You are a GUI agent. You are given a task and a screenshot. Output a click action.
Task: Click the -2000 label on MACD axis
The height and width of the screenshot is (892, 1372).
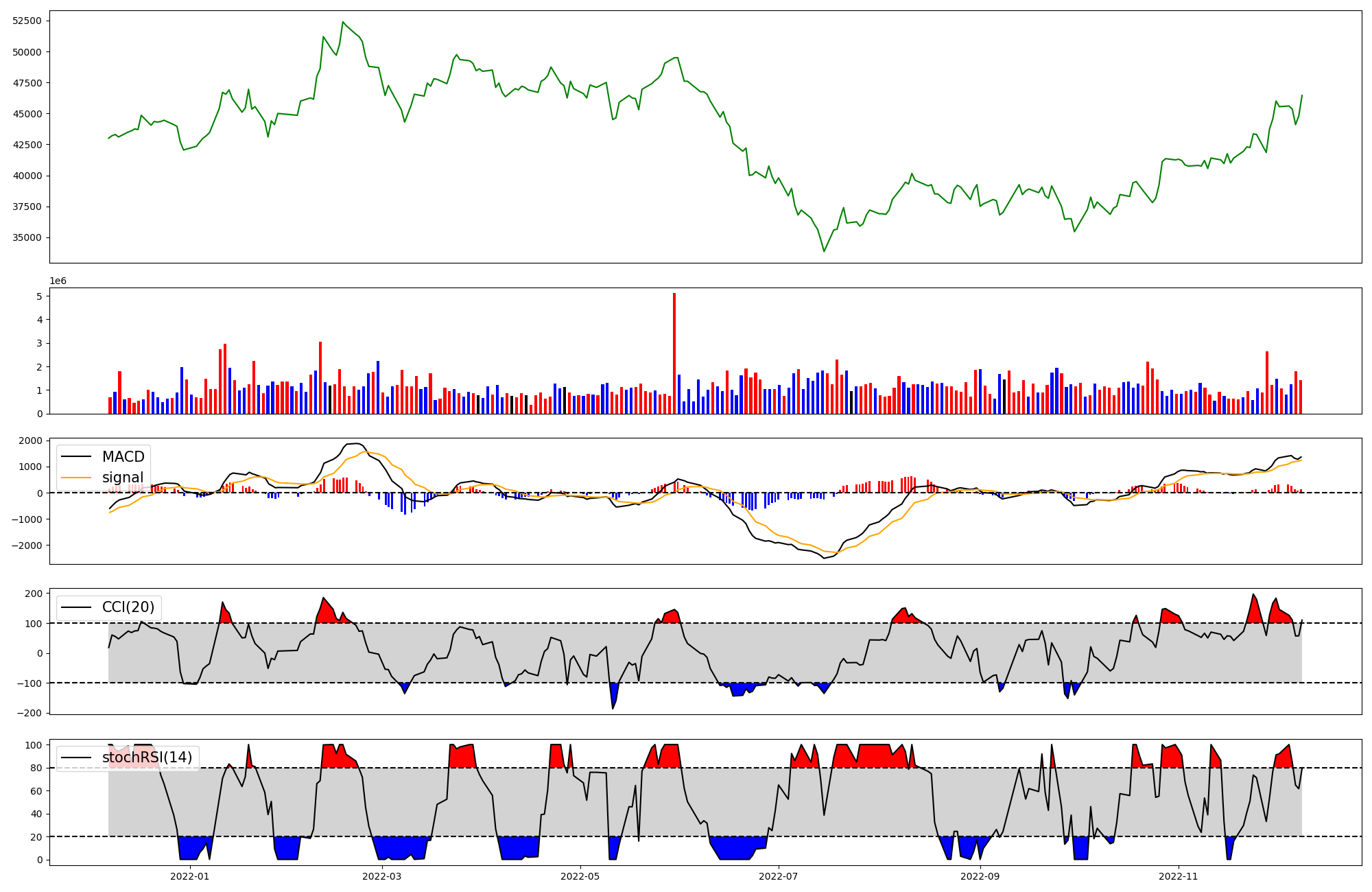pos(25,545)
